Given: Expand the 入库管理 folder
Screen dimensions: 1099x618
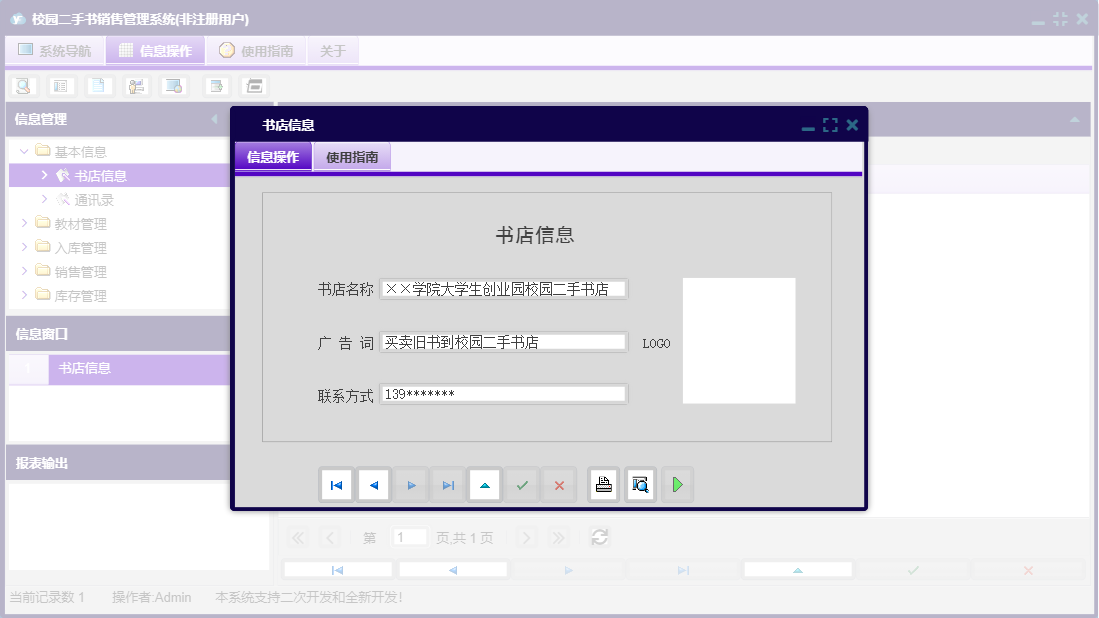Looking at the screenshot, I should (25, 246).
